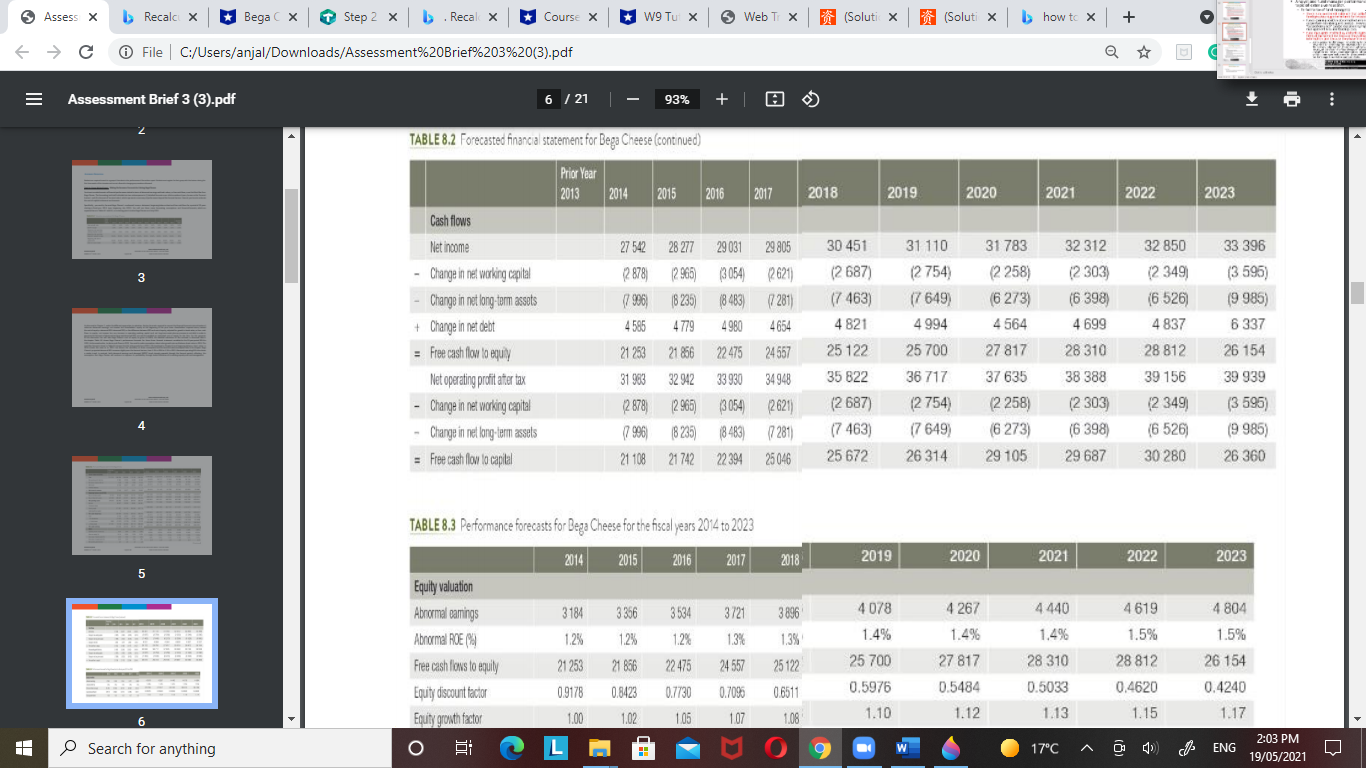Click the PDF page number field
Screen dimensions: 1366x768
click(548, 99)
